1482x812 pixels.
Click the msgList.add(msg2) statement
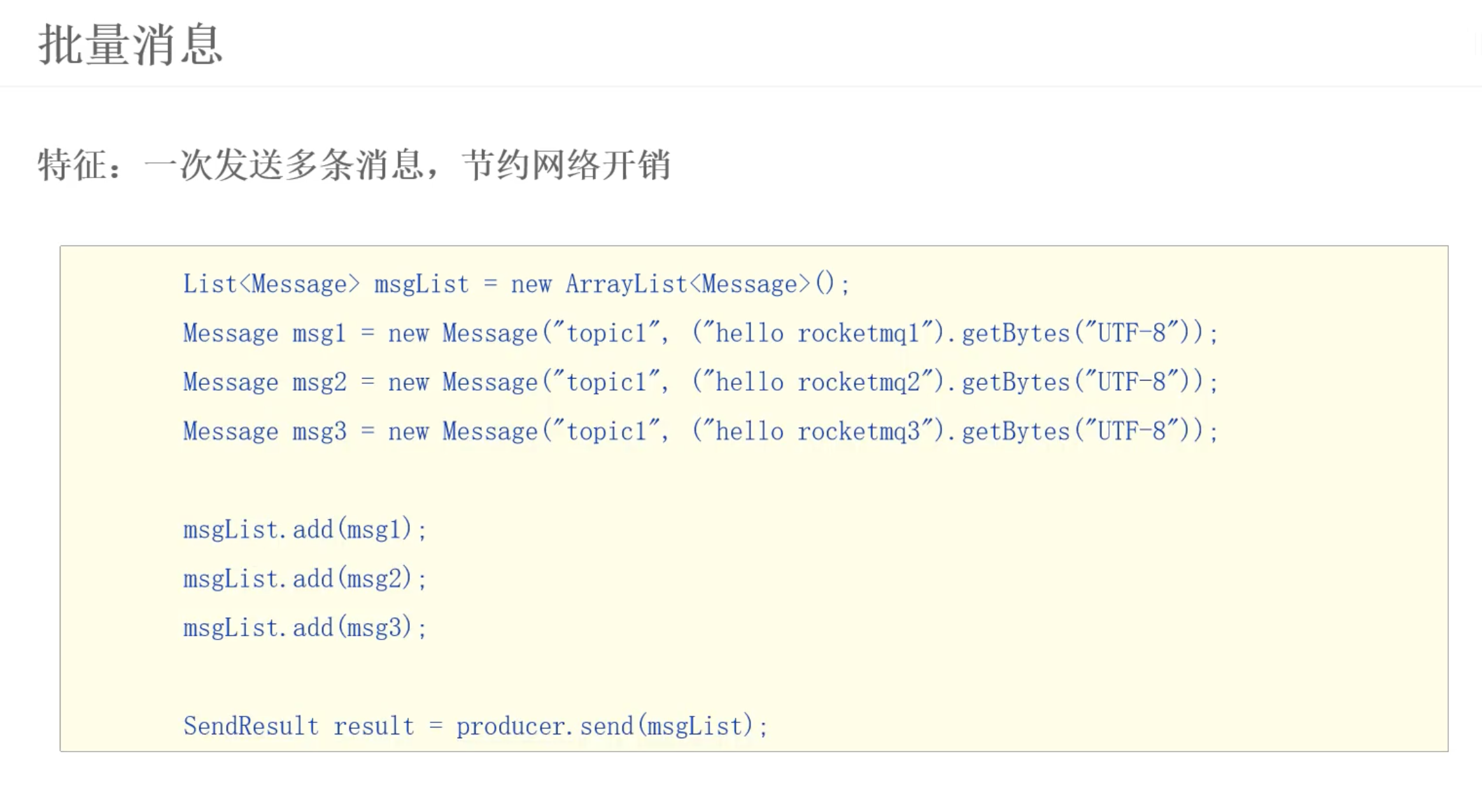click(x=304, y=578)
